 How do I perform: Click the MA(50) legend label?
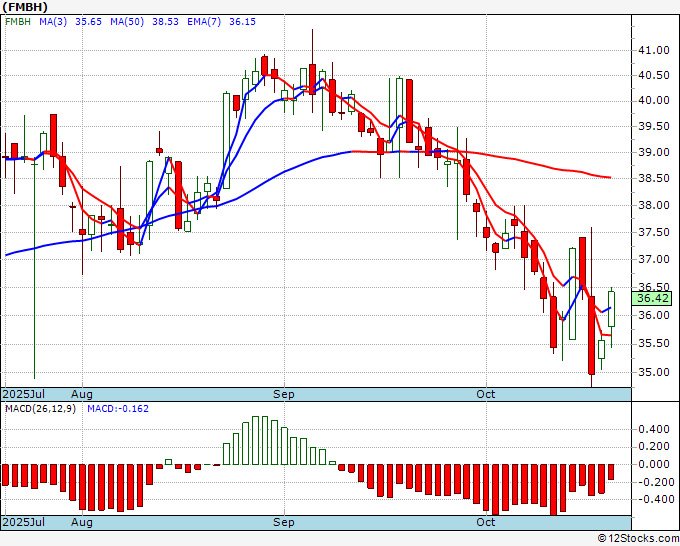click(x=127, y=22)
